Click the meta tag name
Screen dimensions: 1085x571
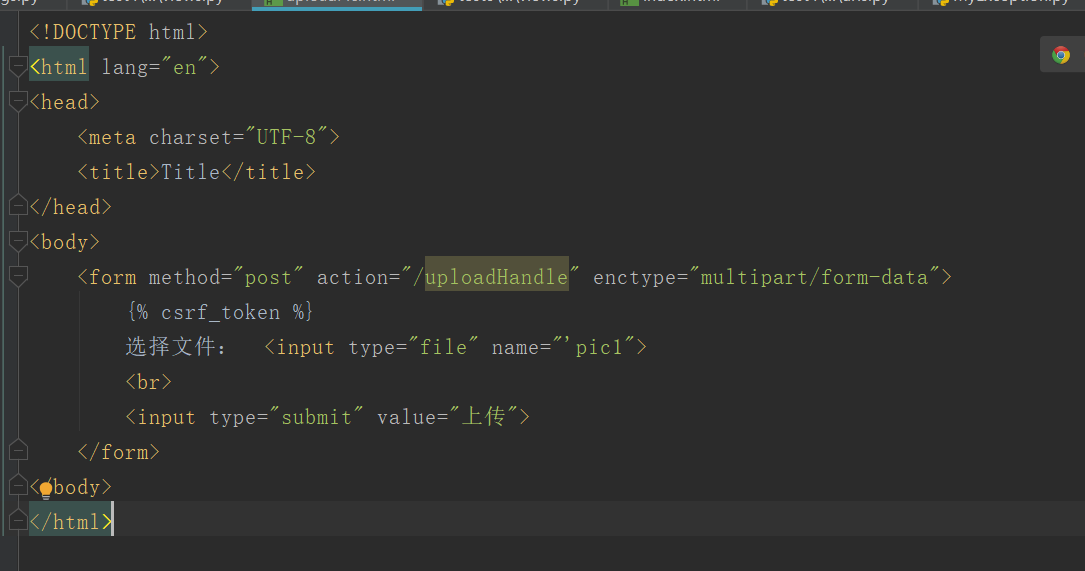pos(113,138)
